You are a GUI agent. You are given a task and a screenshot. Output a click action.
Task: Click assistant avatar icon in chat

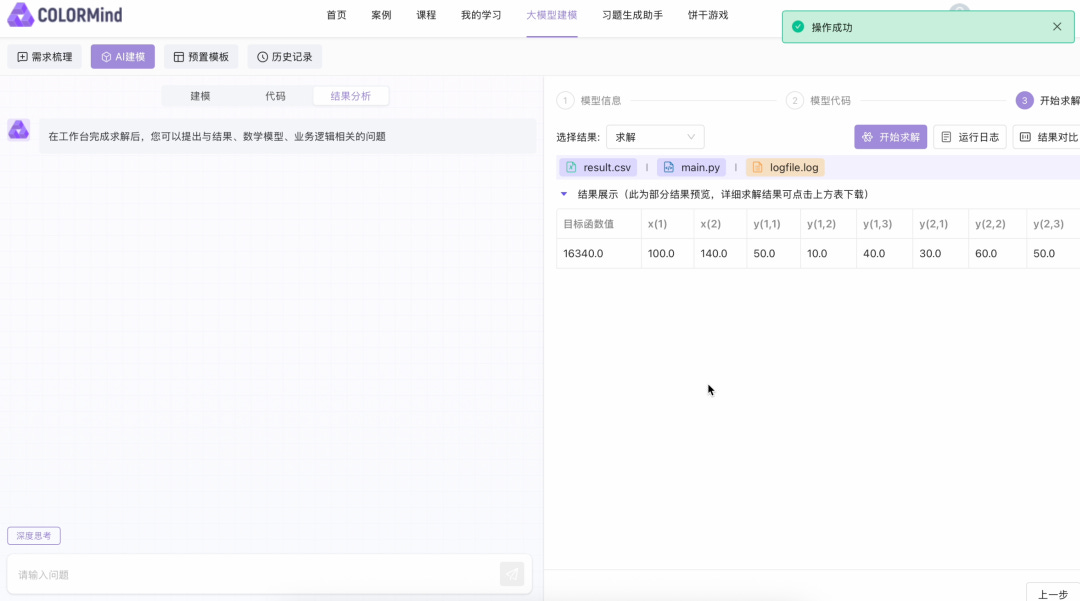tap(19, 129)
